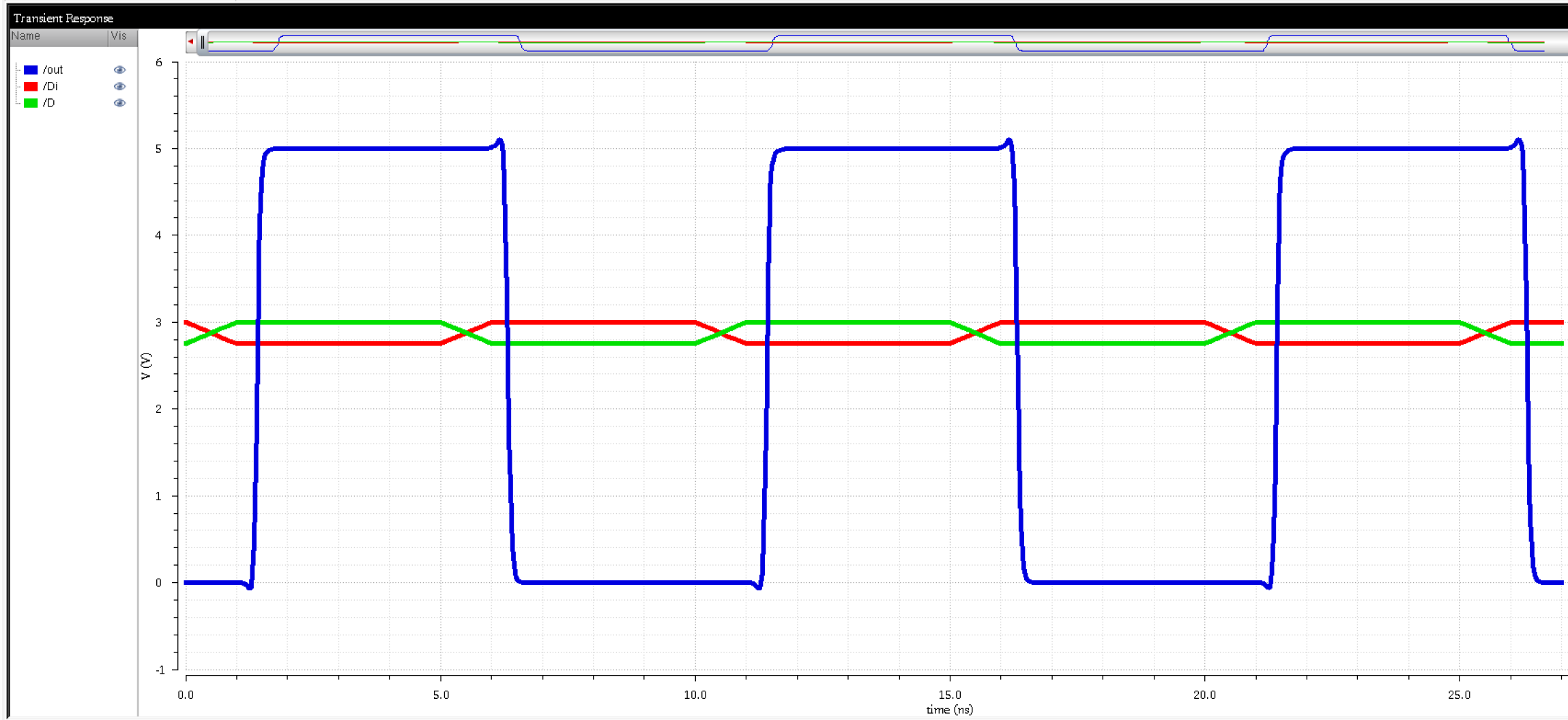Click the red left arrow on the overview strip
This screenshot has height=720, width=1568.
191,42
